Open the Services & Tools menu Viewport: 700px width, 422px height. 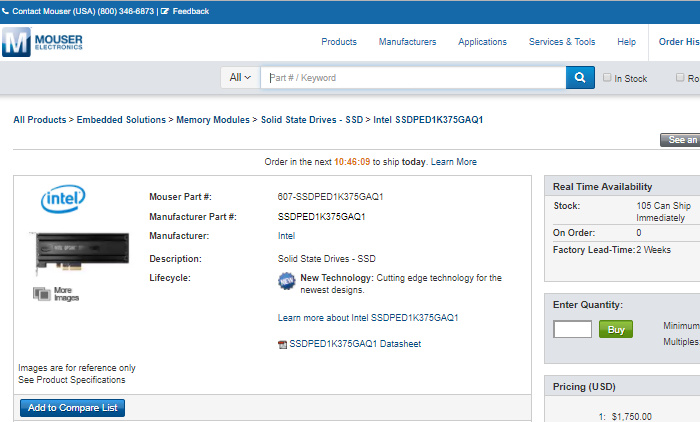562,42
